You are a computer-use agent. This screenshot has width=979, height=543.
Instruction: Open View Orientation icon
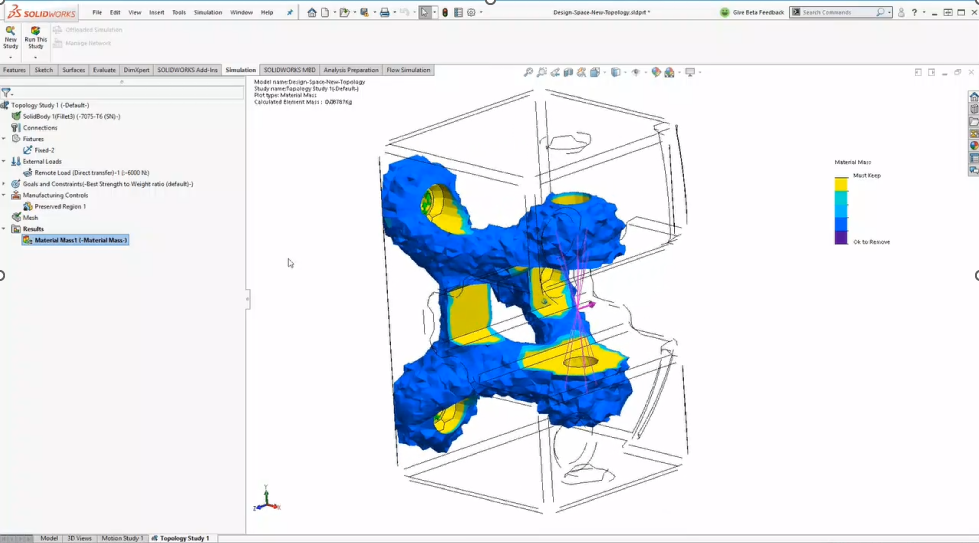tap(594, 72)
